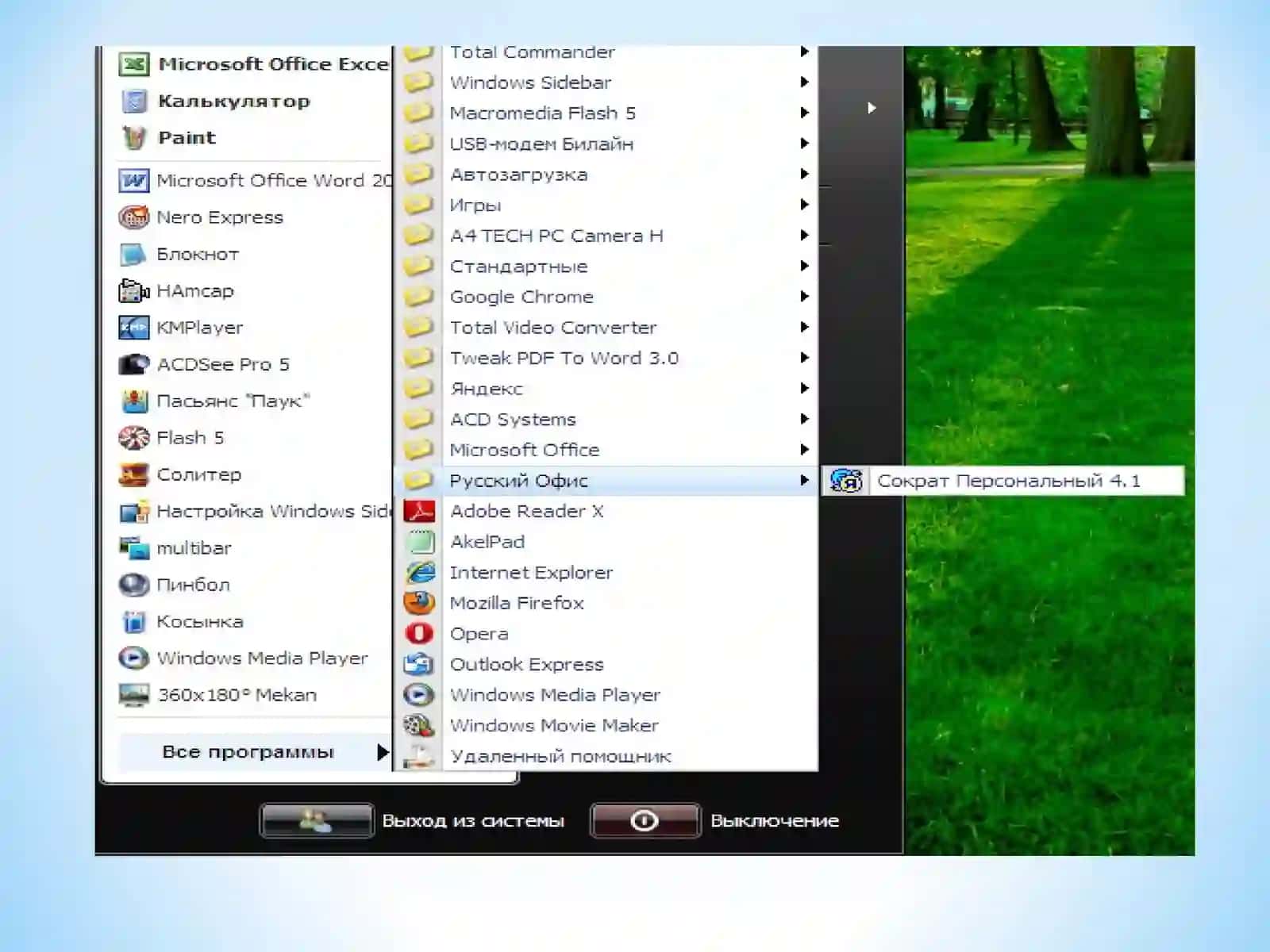Open 360x180° Mekan via its icon
This screenshot has width=1270, height=952.
click(134, 695)
